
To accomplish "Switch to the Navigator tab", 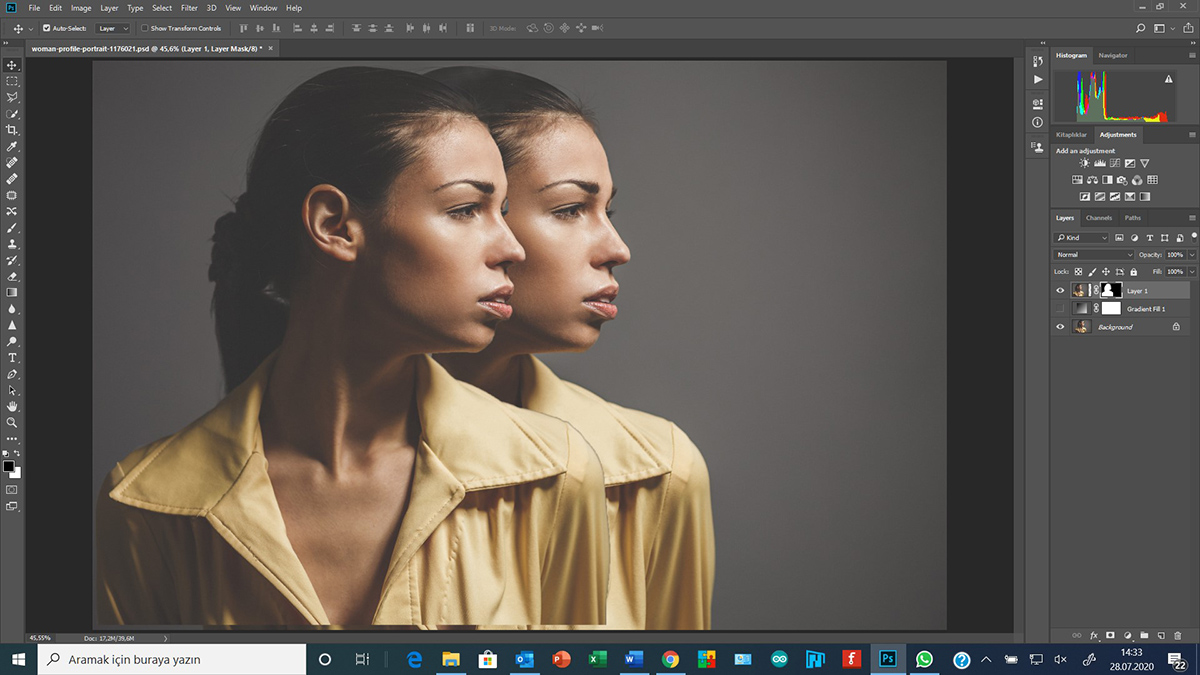I will (1112, 55).
